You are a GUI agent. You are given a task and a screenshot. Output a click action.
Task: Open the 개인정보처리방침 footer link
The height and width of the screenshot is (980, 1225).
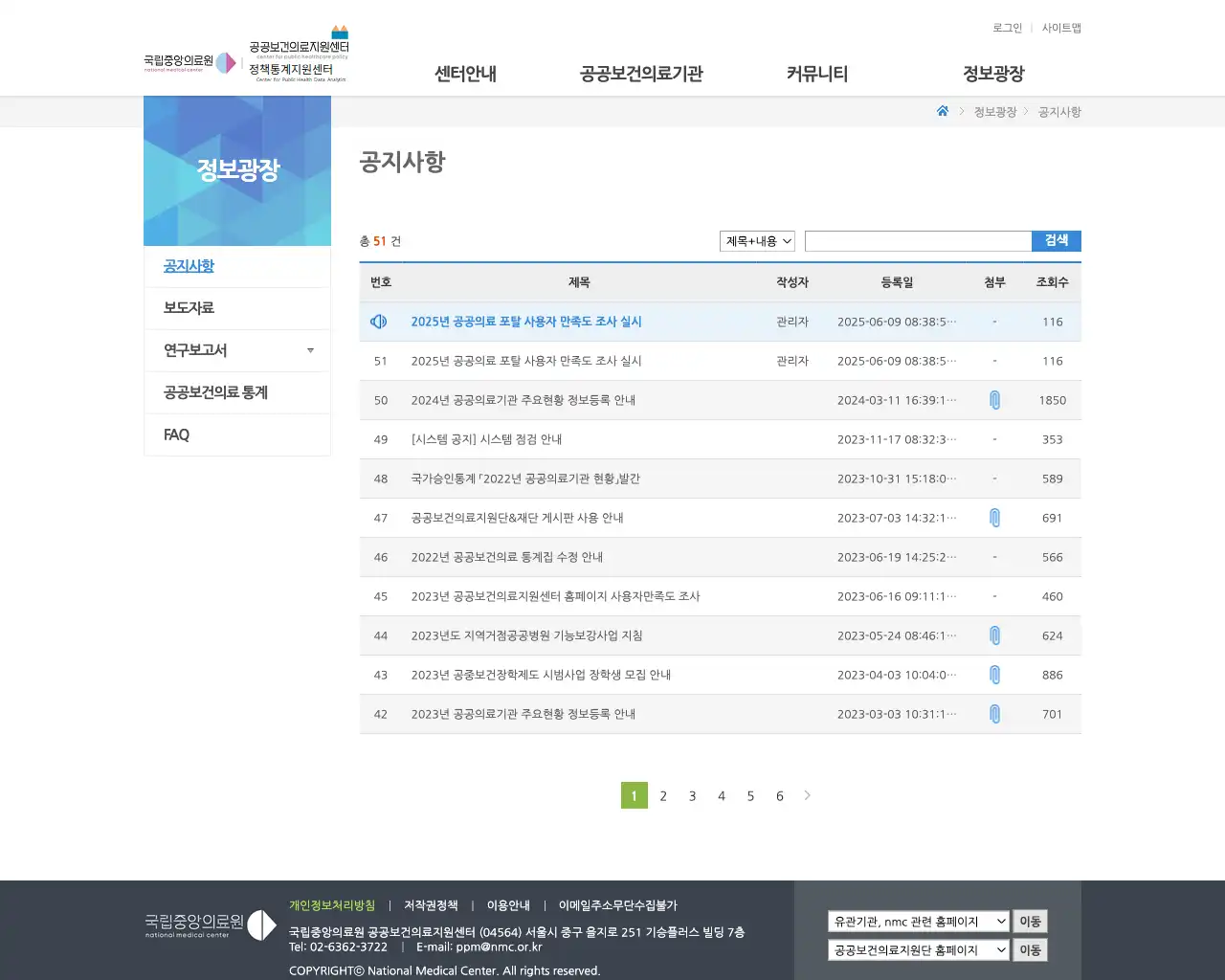click(330, 904)
